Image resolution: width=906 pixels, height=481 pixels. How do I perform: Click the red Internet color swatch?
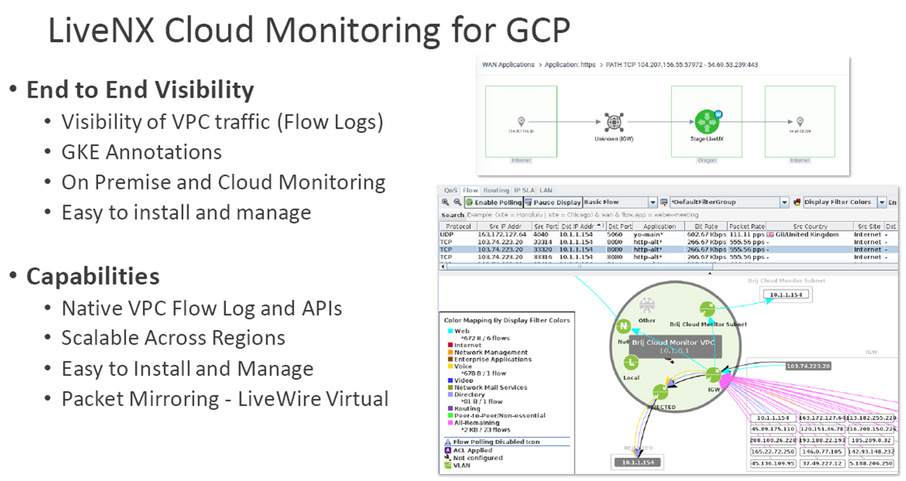tap(450, 345)
